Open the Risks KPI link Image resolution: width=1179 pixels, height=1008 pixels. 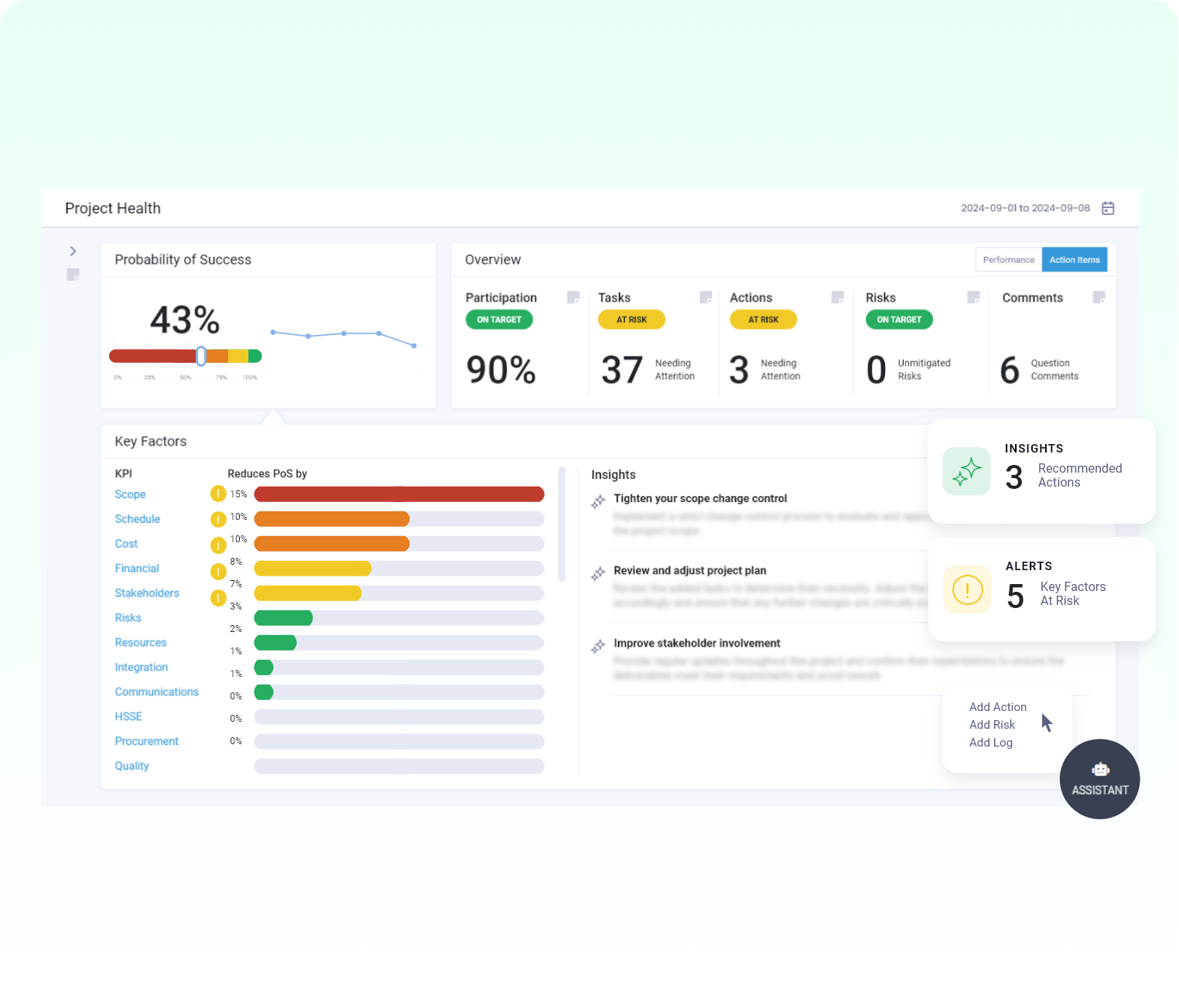point(128,618)
